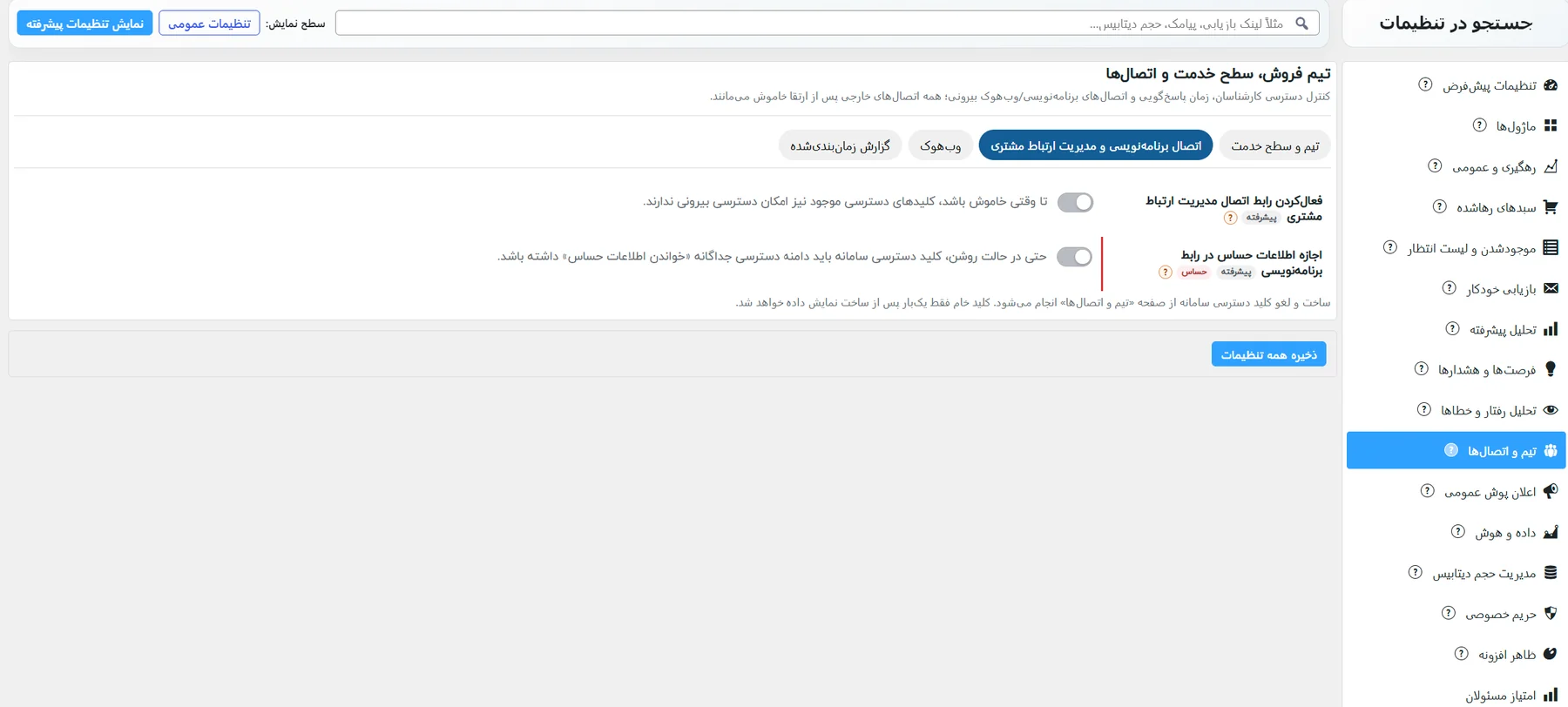Open the bar-chart icon beside تحلیل پیشرفته
Viewport: 1568px width, 707px height.
coord(1551,329)
